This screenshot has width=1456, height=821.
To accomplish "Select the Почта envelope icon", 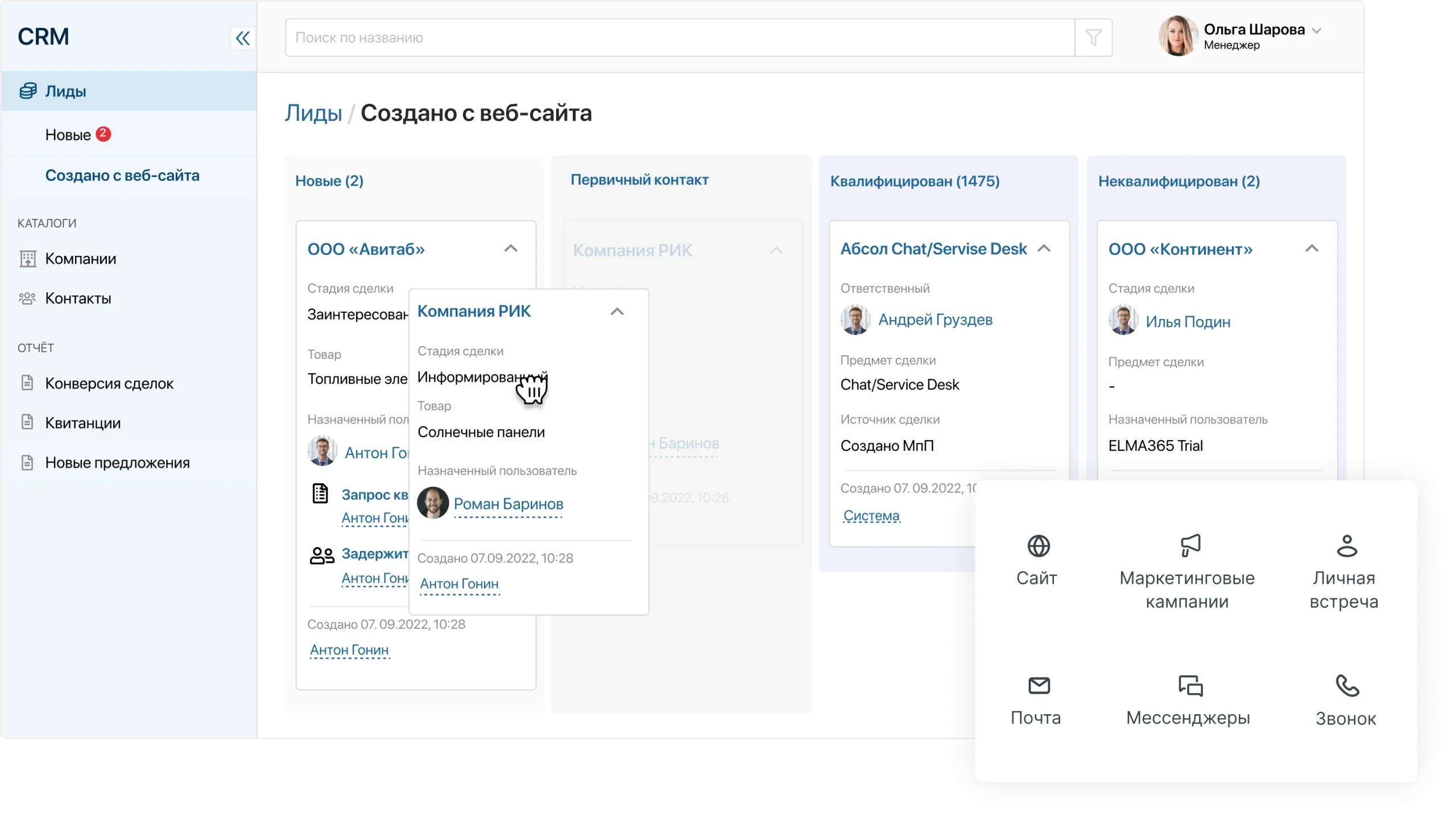I will 1039,686.
